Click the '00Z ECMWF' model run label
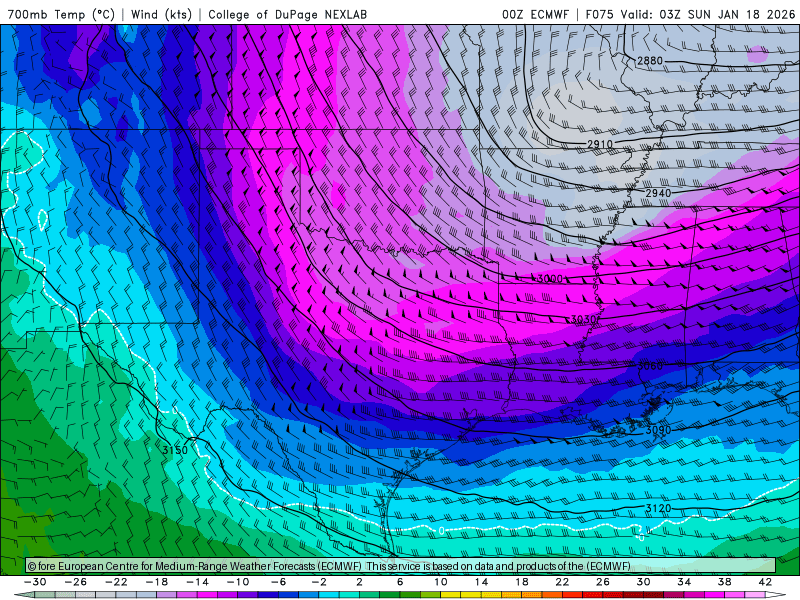This screenshot has height=600, width=800. [535, 14]
